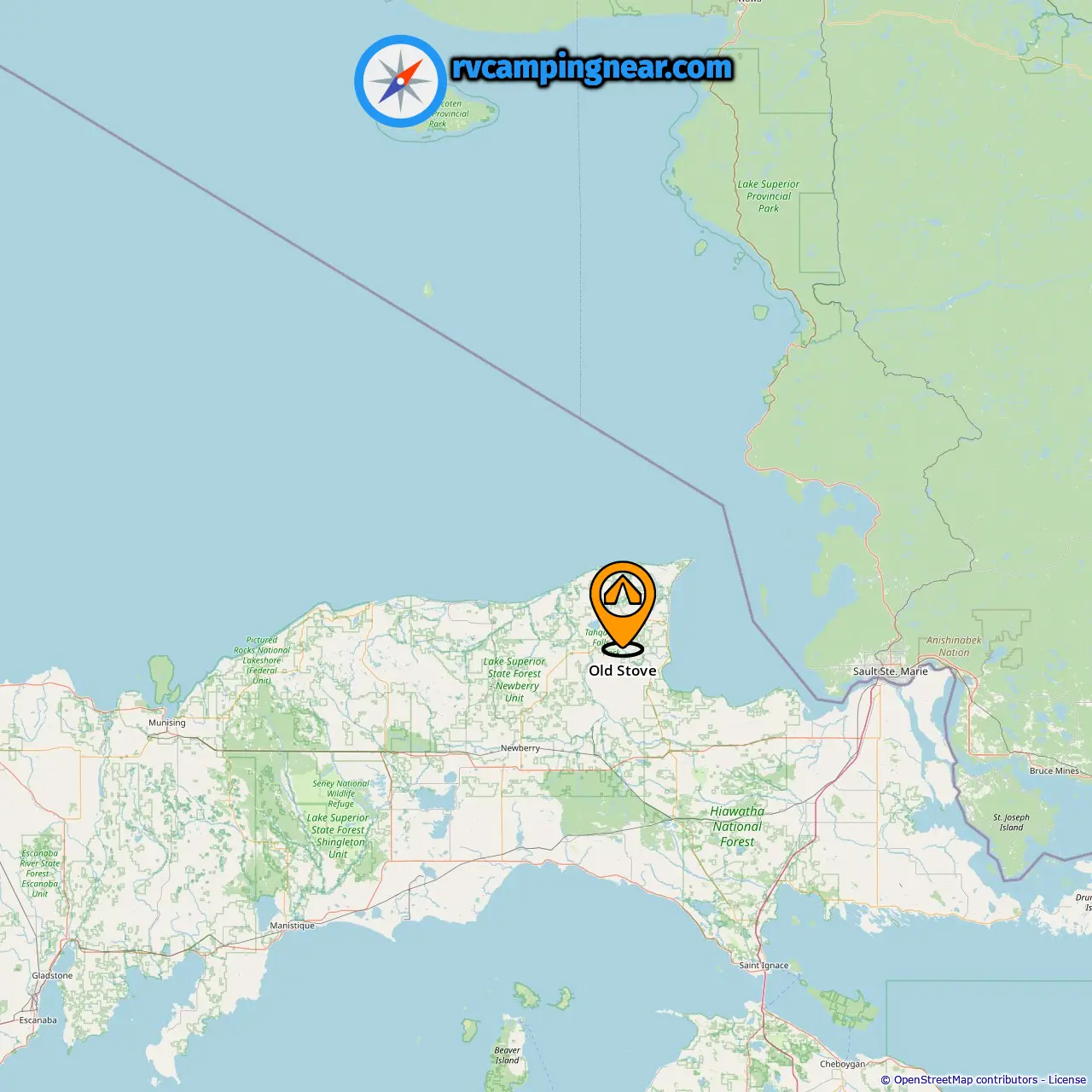Click the Beaver Island label
This screenshot has height=1092, width=1092.
pos(507,1055)
